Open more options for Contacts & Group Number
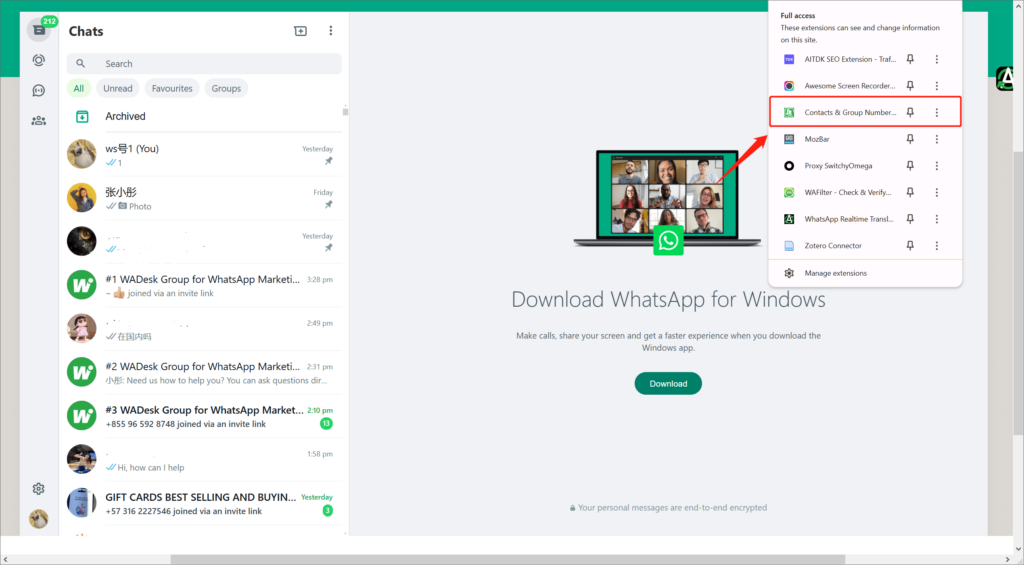The width and height of the screenshot is (1024, 565). click(936, 112)
